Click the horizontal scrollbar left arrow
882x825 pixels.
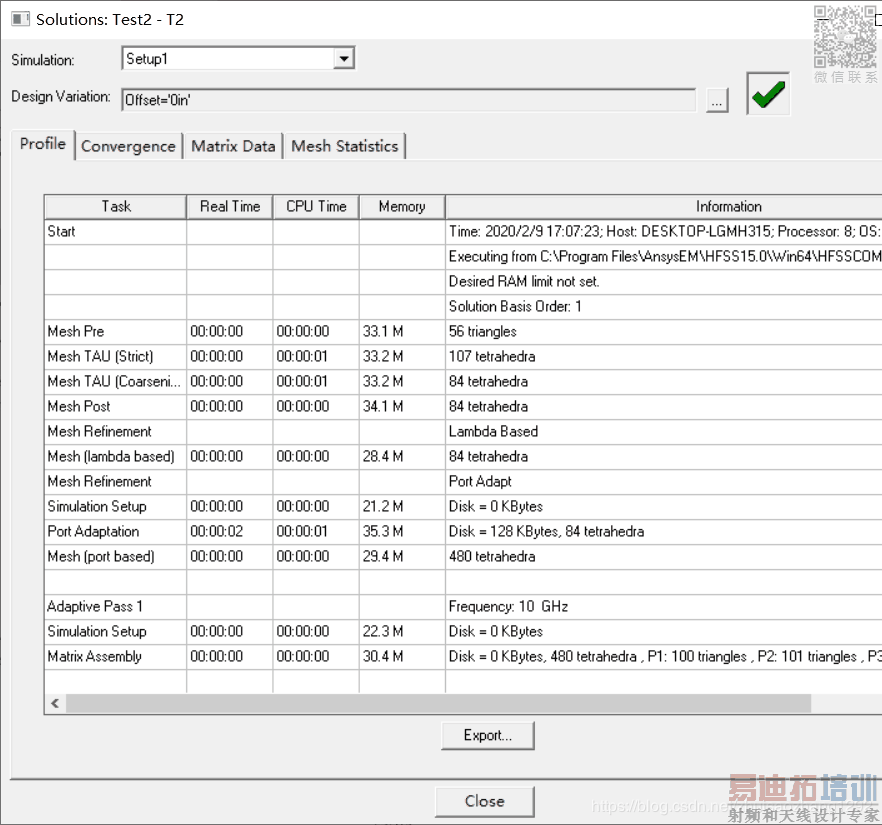point(55,703)
